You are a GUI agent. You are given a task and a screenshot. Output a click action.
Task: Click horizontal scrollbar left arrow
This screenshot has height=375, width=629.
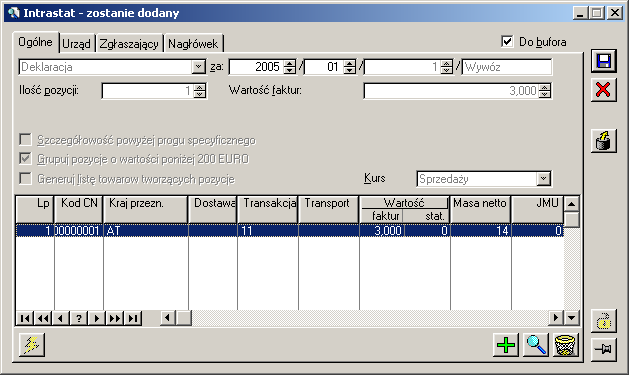[168, 318]
